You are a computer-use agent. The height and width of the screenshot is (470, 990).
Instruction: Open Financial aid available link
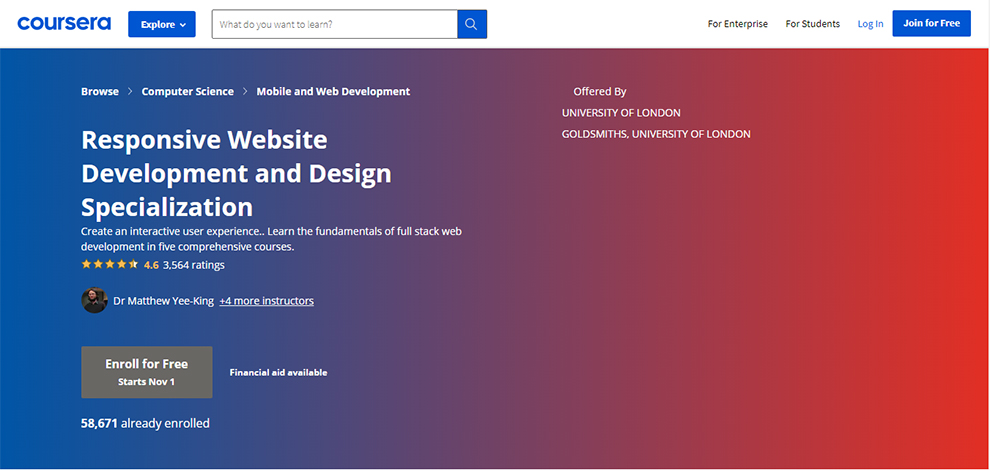click(278, 373)
